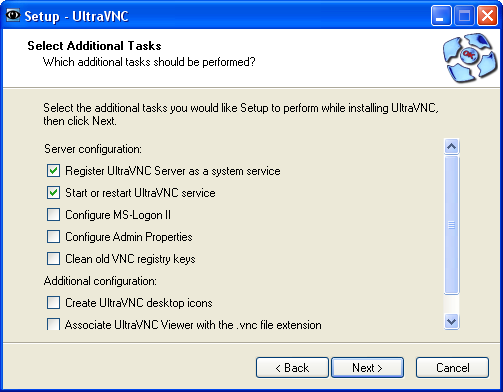Enable the Configure MS-Logon II checkbox
This screenshot has width=503, height=392.
53,215
